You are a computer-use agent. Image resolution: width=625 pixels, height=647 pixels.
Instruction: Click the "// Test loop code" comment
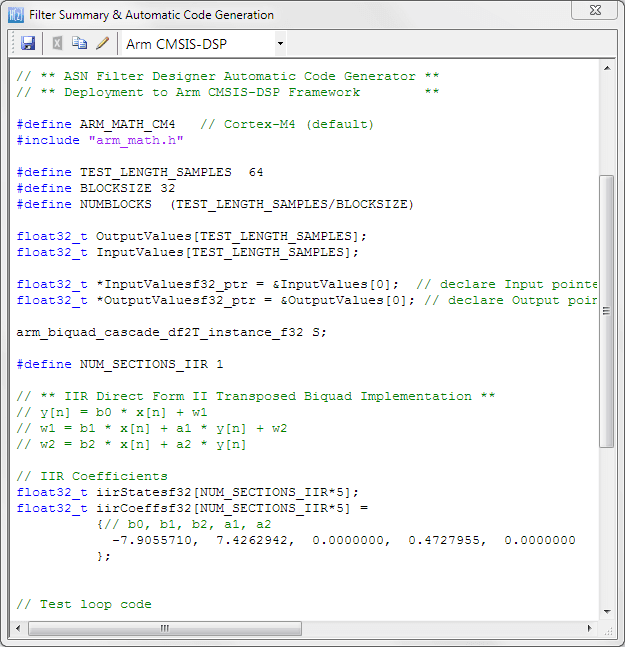tap(84, 604)
